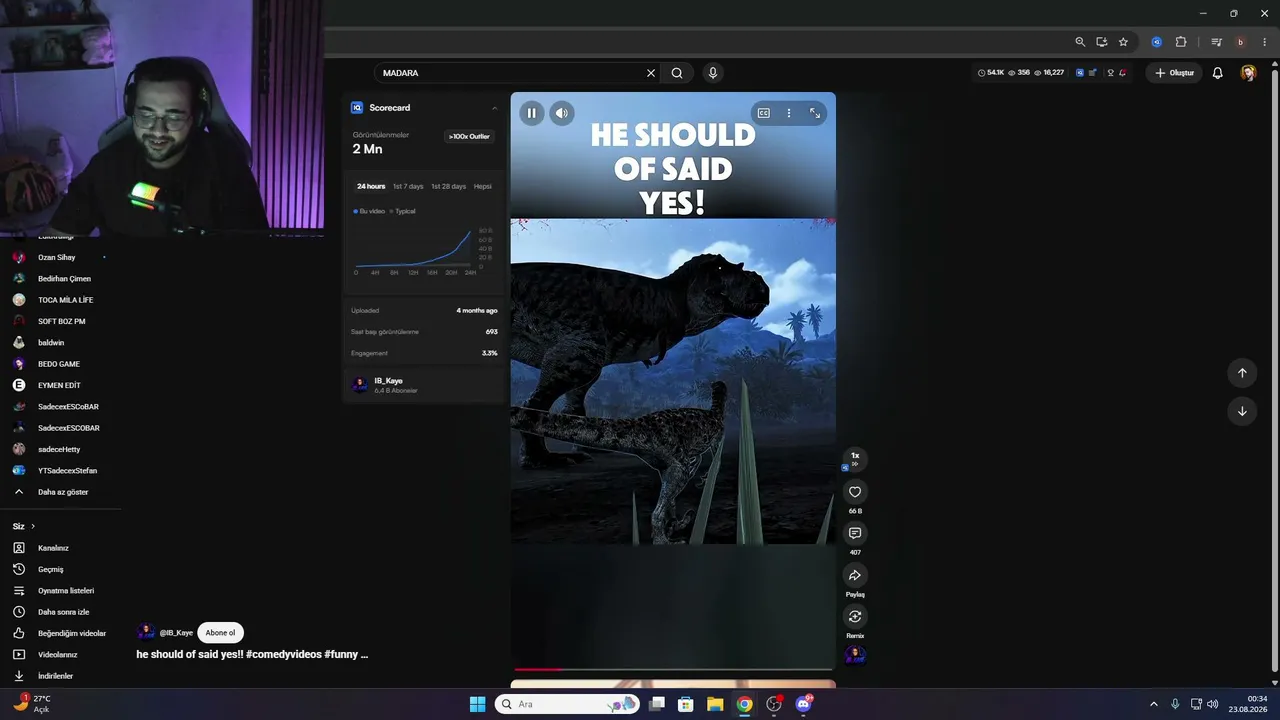The width and height of the screenshot is (1280, 720).
Task: Expand the video title description text
Action: tap(252, 654)
